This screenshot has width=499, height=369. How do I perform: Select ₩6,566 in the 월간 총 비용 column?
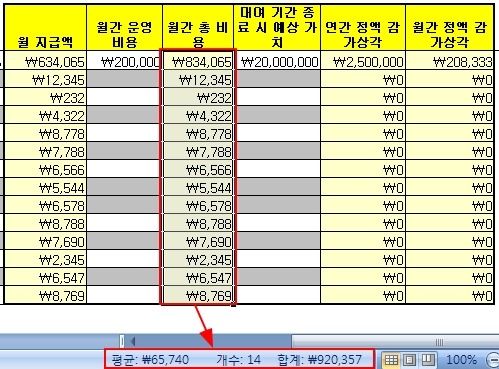tap(198, 169)
